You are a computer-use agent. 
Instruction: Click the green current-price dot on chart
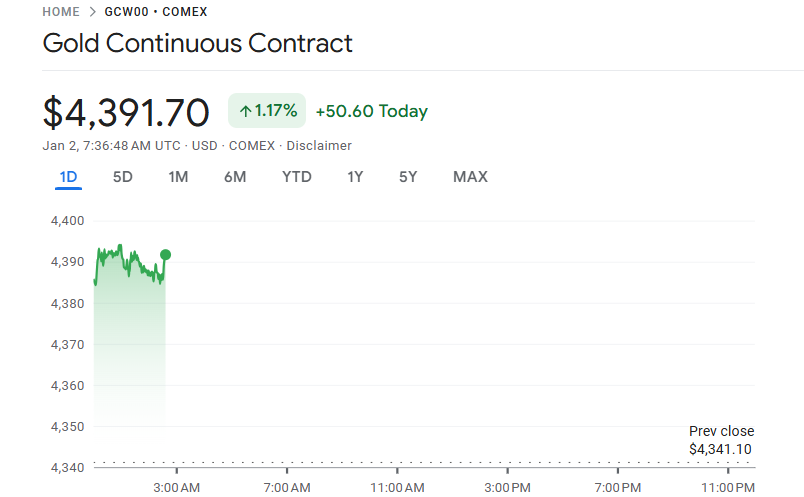click(x=165, y=255)
